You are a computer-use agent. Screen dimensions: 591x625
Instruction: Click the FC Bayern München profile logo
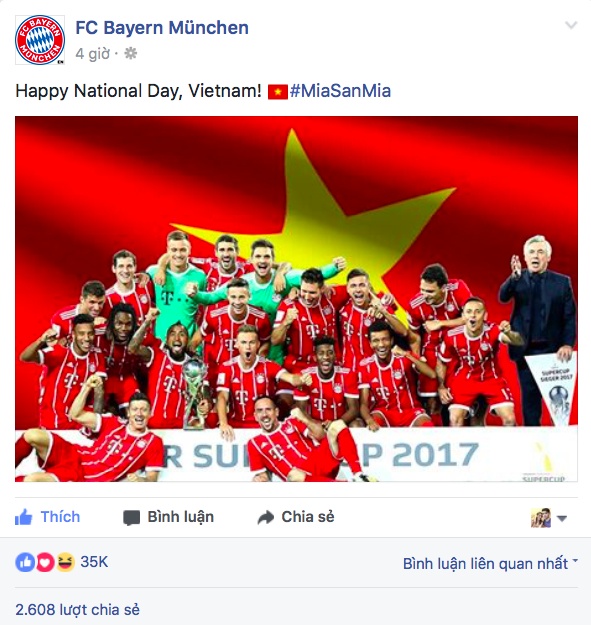[x=40, y=40]
